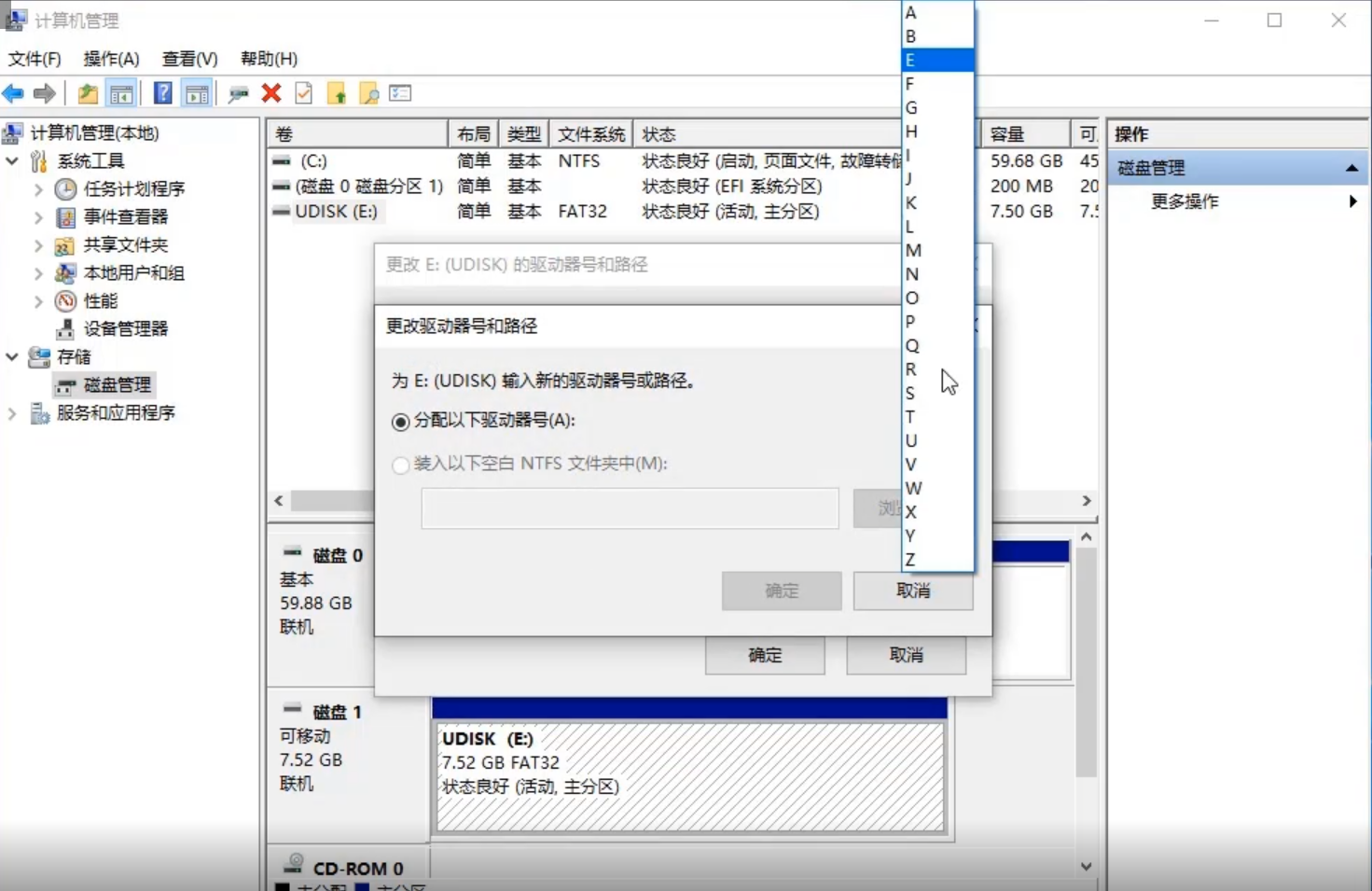Select drive letter M in dropdown list
Image resolution: width=1372 pixels, height=891 pixels.
pos(913,250)
